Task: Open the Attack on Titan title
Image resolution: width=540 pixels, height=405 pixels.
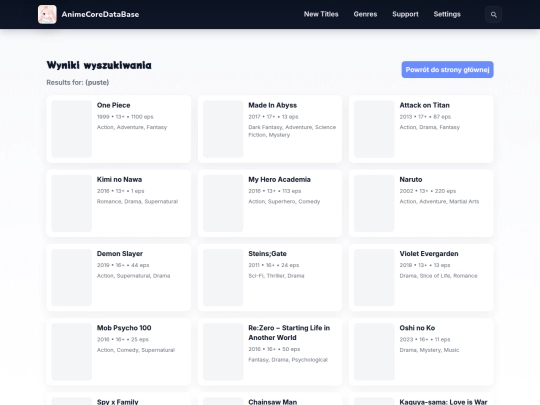Action: tap(424, 105)
